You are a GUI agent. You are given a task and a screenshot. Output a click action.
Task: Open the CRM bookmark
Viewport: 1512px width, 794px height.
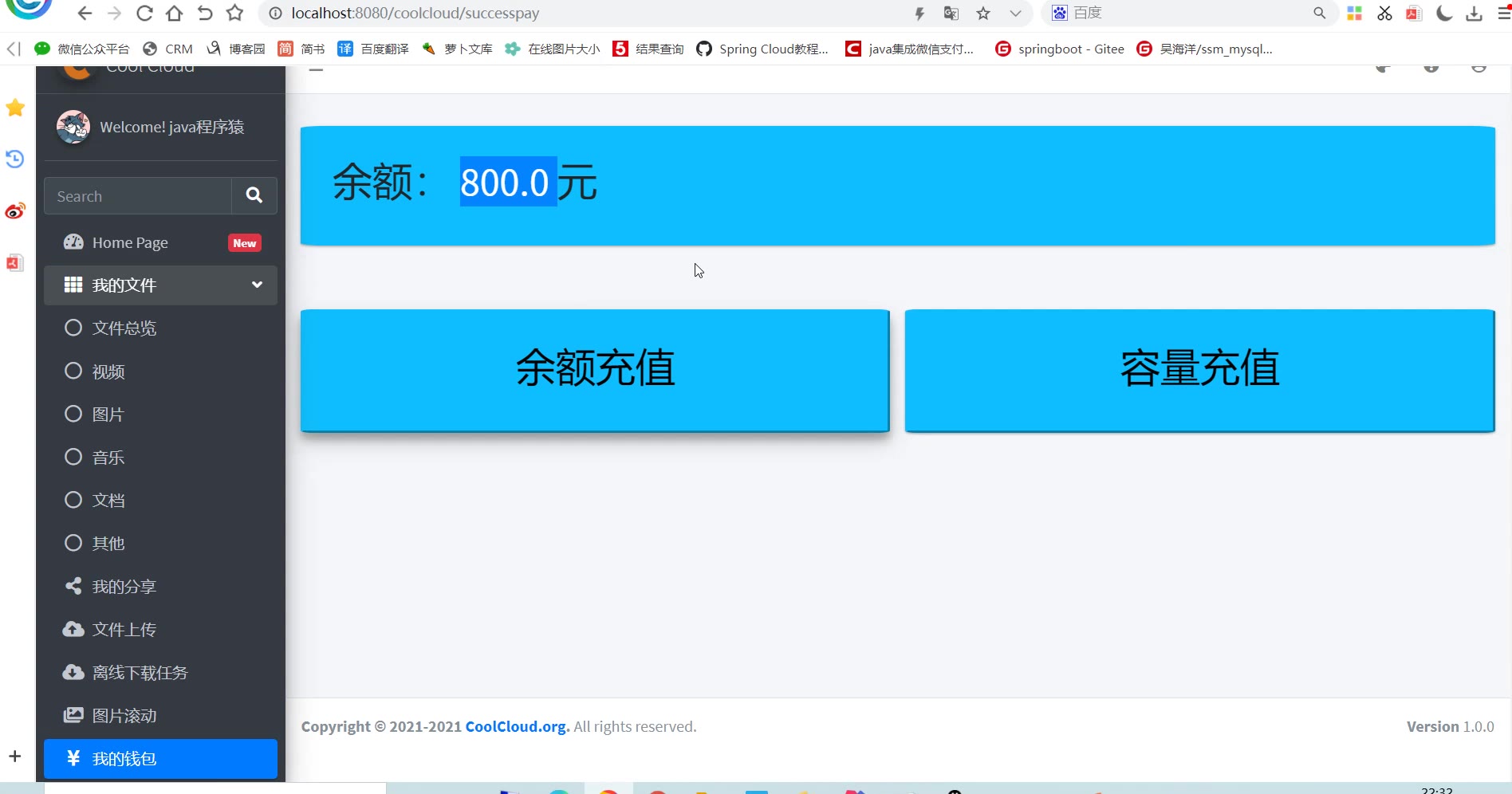(168, 49)
